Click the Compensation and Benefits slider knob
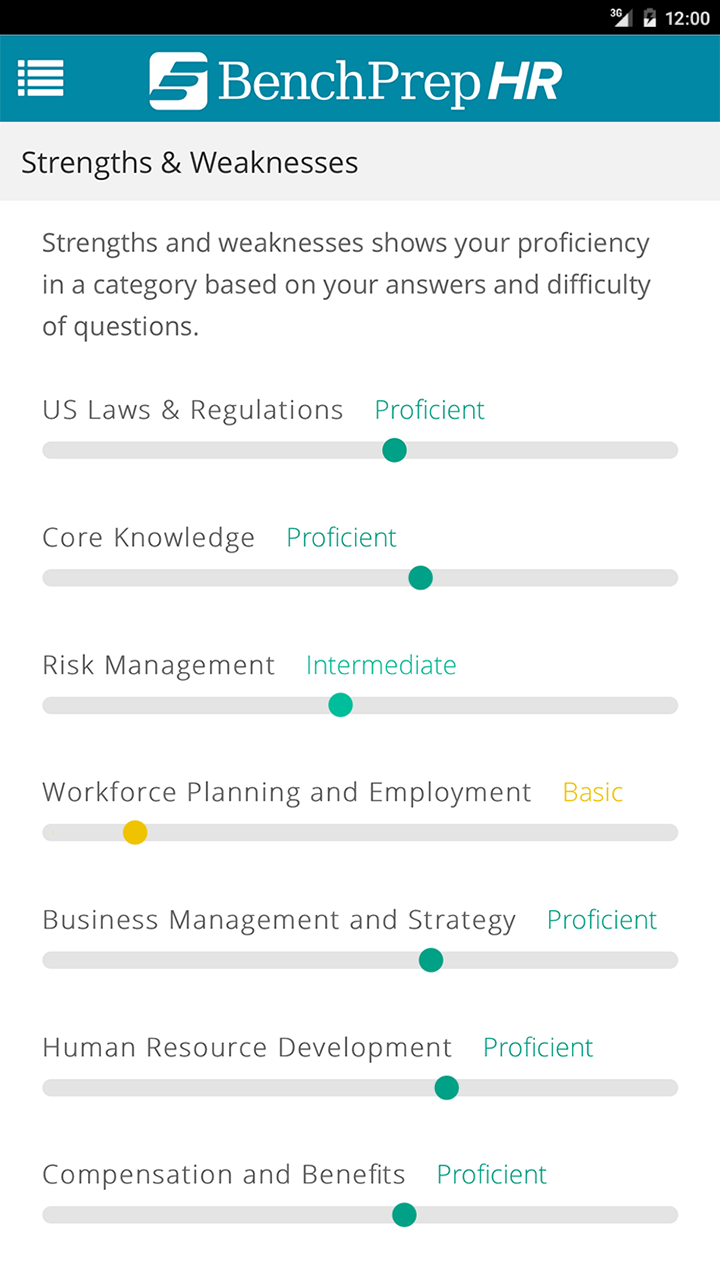720x1280 pixels. pyautogui.click(x=404, y=1215)
